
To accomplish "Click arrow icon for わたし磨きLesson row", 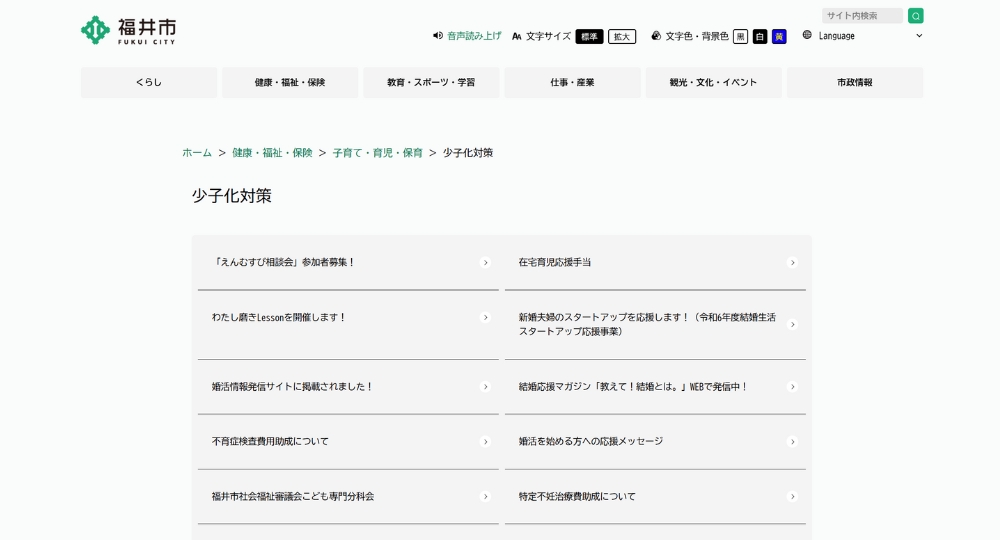I will click(x=485, y=317).
